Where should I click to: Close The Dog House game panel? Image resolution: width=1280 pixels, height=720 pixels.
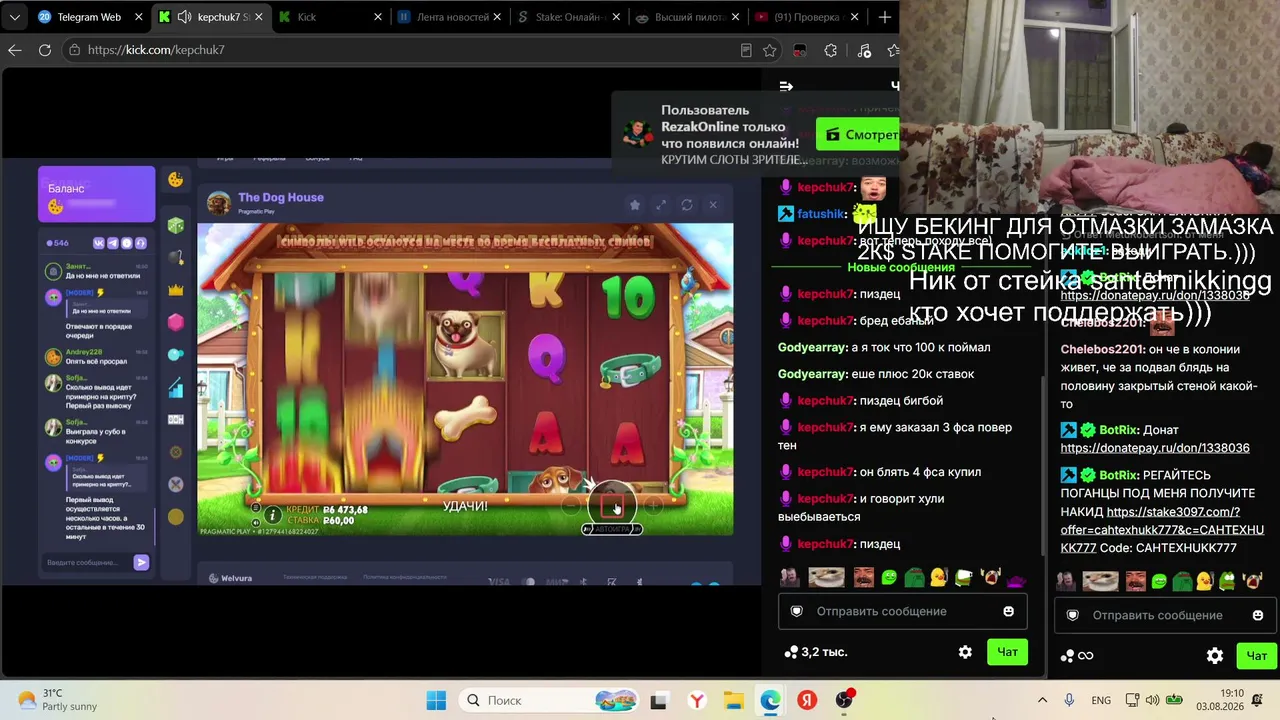713,204
